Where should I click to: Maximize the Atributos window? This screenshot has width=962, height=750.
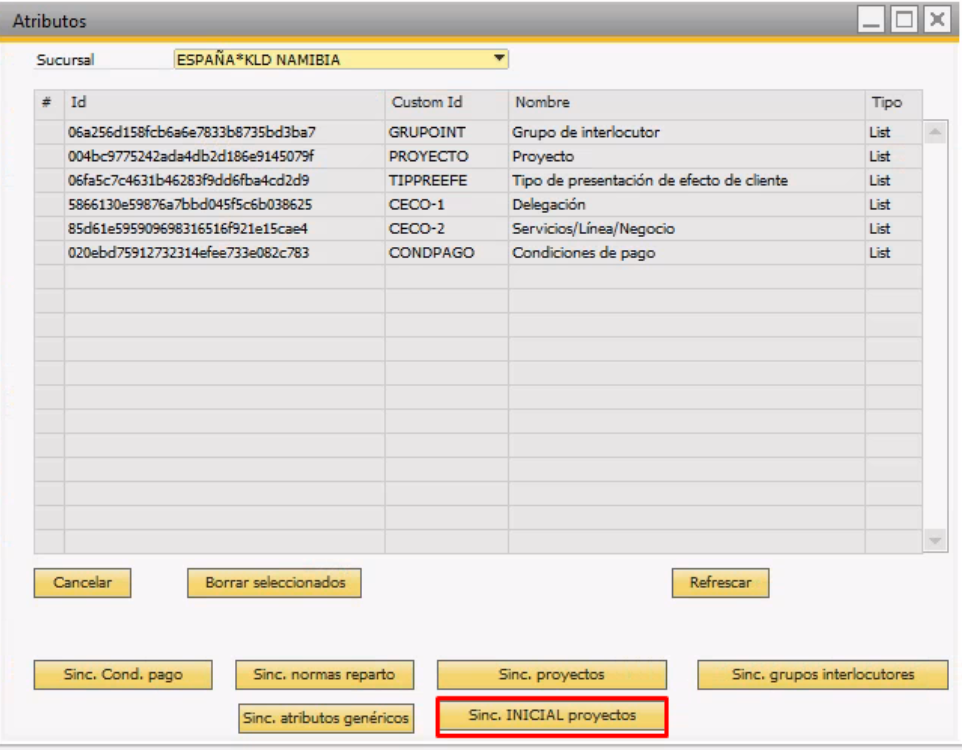click(x=905, y=20)
